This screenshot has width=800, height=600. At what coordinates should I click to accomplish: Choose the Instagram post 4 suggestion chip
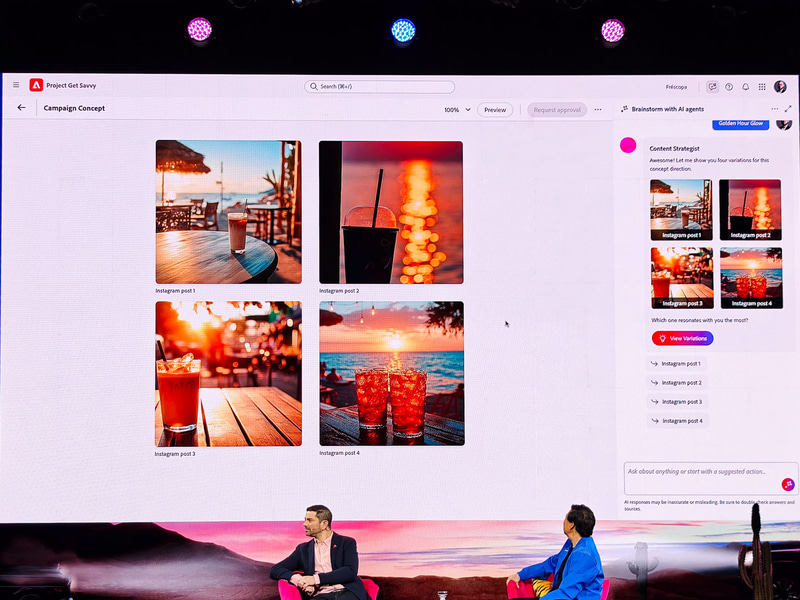(678, 421)
